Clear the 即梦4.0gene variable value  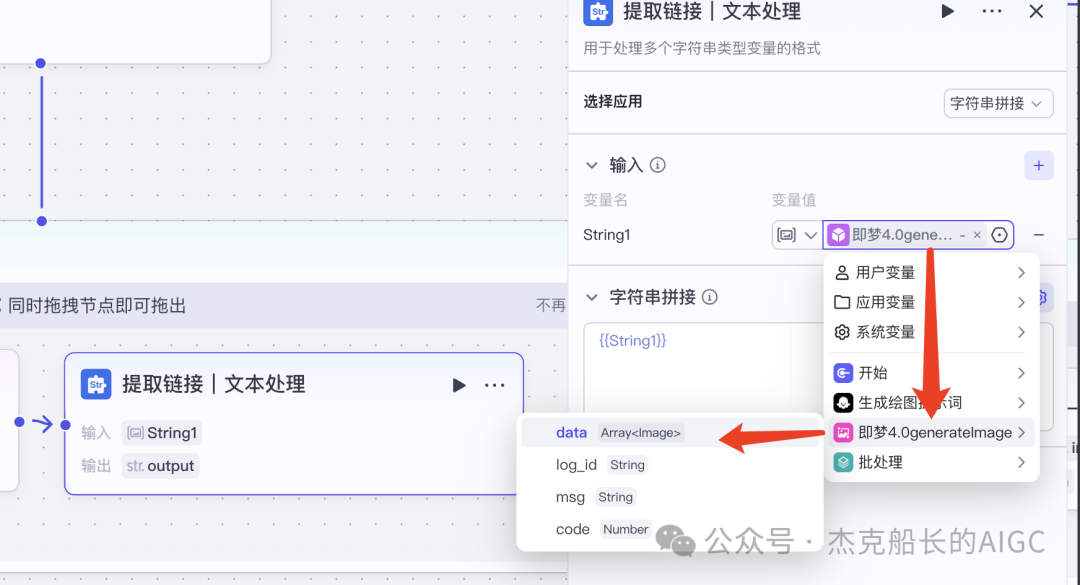(x=977, y=235)
